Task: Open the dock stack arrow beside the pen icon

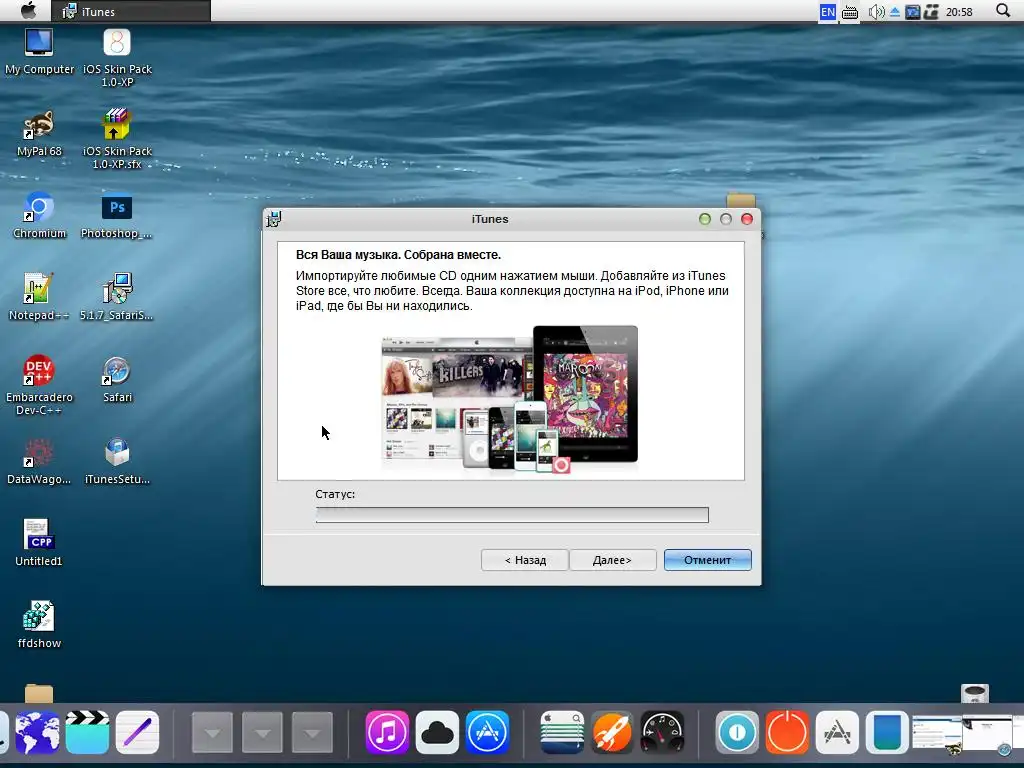Action: click(x=212, y=733)
